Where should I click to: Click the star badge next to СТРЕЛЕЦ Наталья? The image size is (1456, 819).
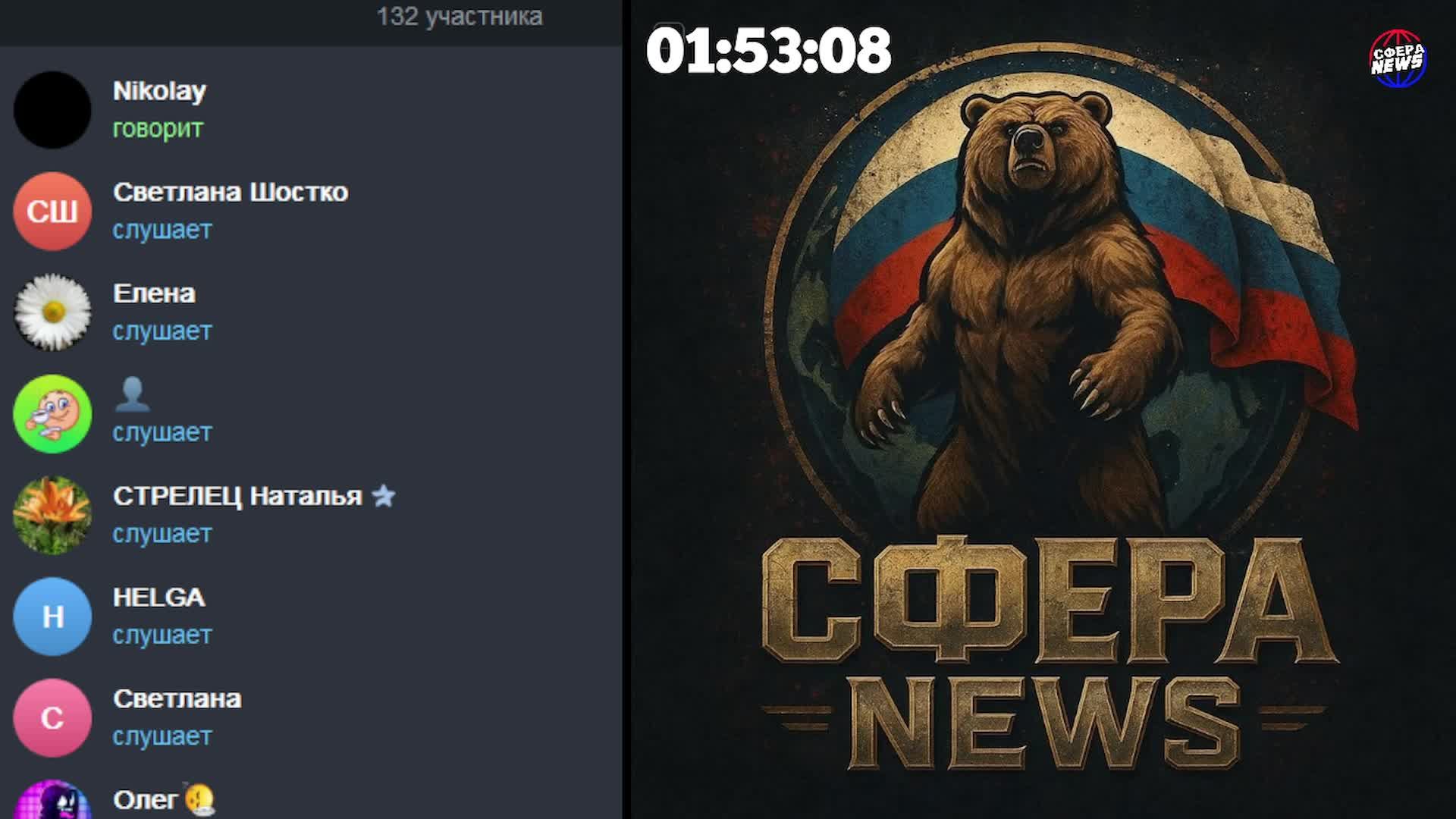384,496
